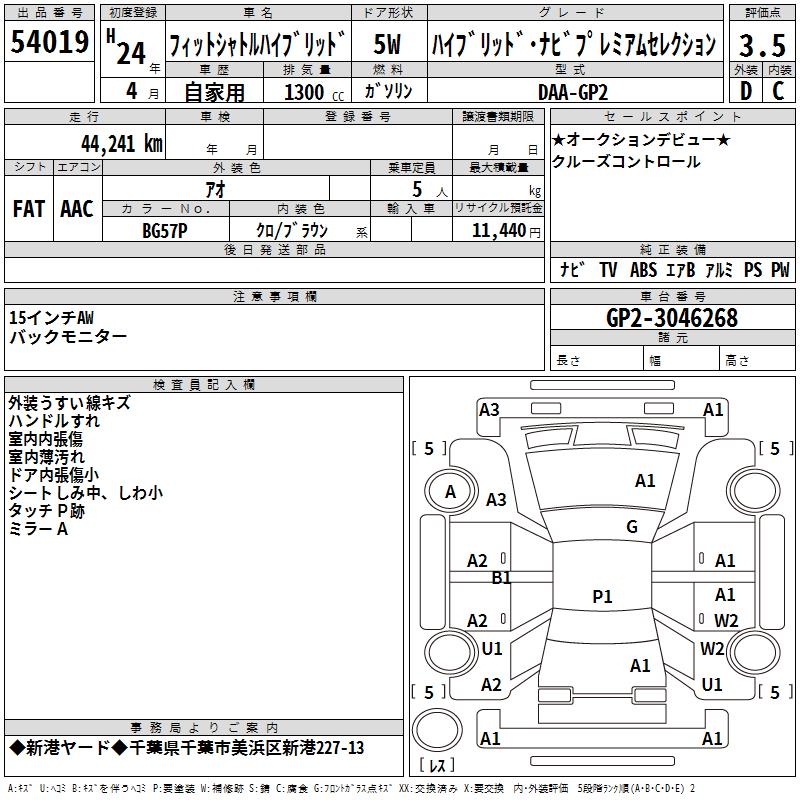Viewport: 800px width, 800px height.
Task: Click the クルーズコントロール sales point text
Action: point(626,162)
